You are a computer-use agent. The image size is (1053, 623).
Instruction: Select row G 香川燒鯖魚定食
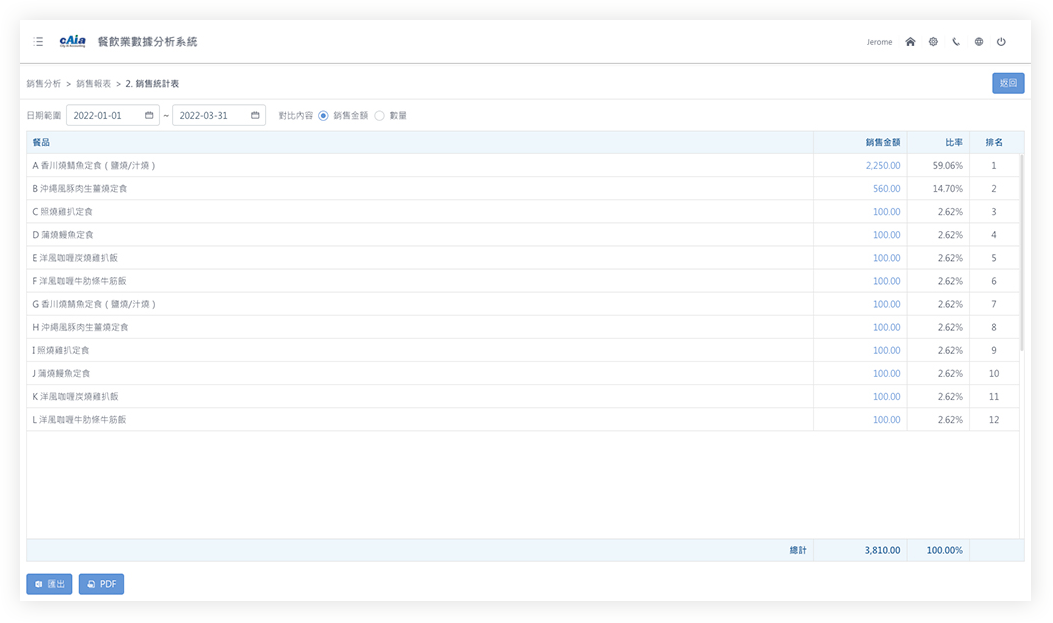pyautogui.click(x=522, y=304)
